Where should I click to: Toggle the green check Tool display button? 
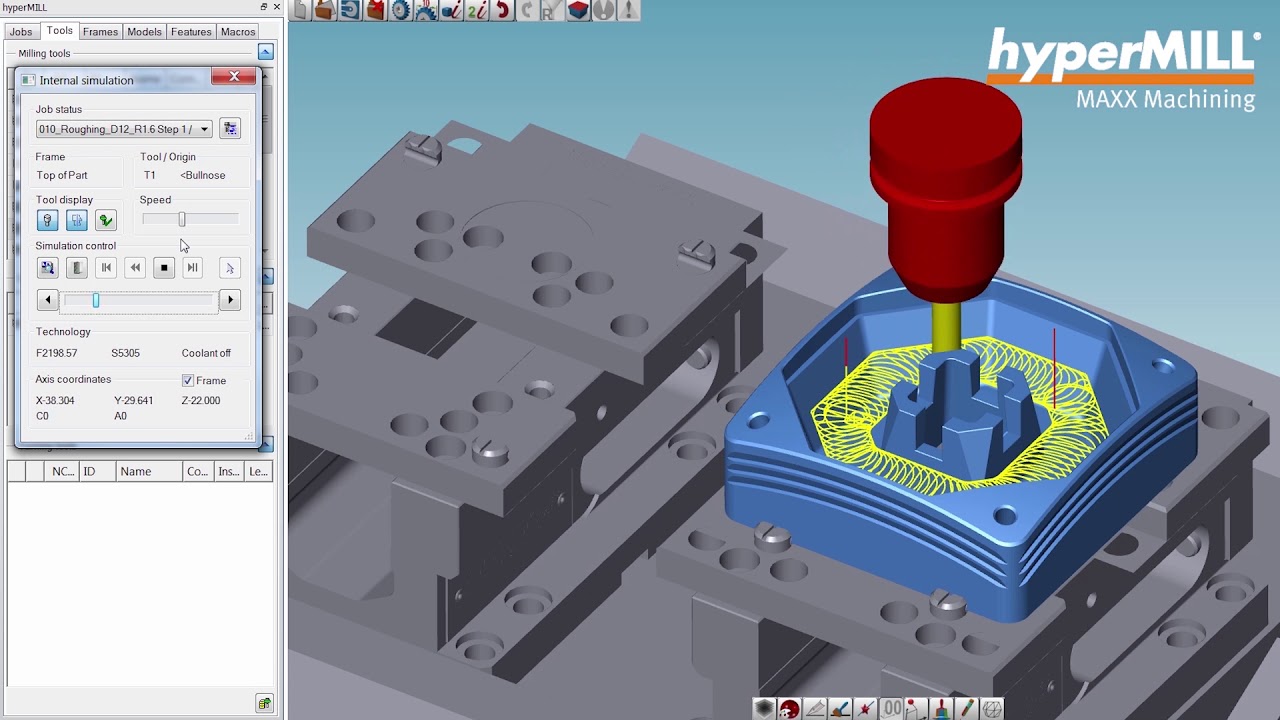pyautogui.click(x=105, y=220)
